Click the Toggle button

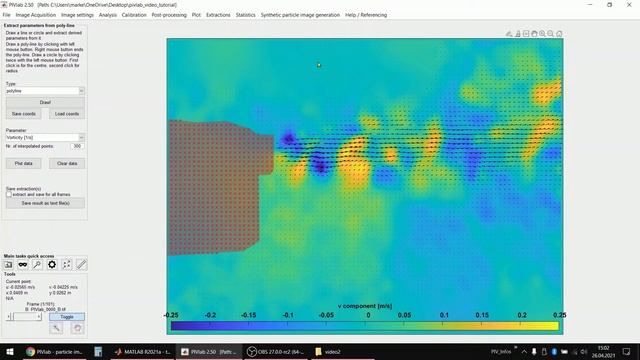(x=67, y=317)
